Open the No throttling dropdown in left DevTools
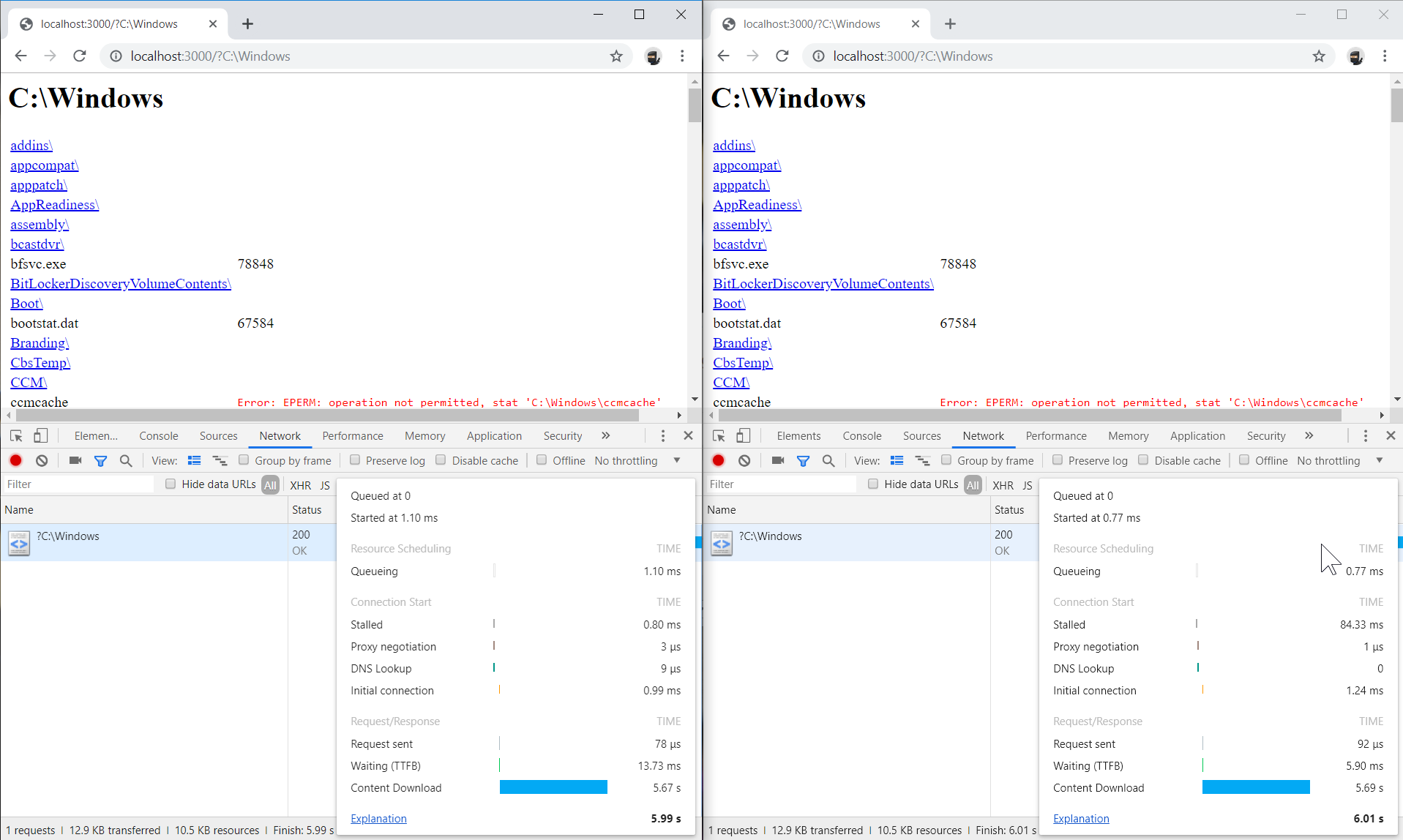 click(x=637, y=460)
